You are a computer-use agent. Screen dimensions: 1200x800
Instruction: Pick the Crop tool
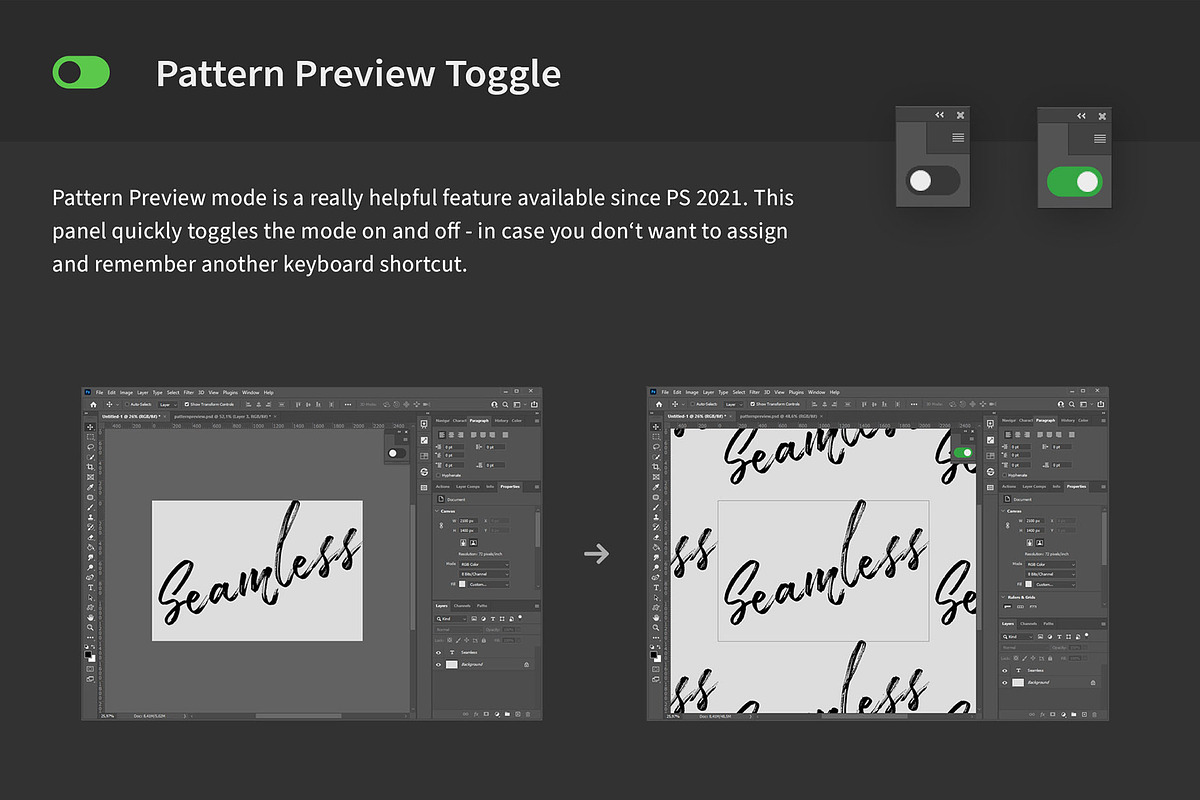coord(89,468)
